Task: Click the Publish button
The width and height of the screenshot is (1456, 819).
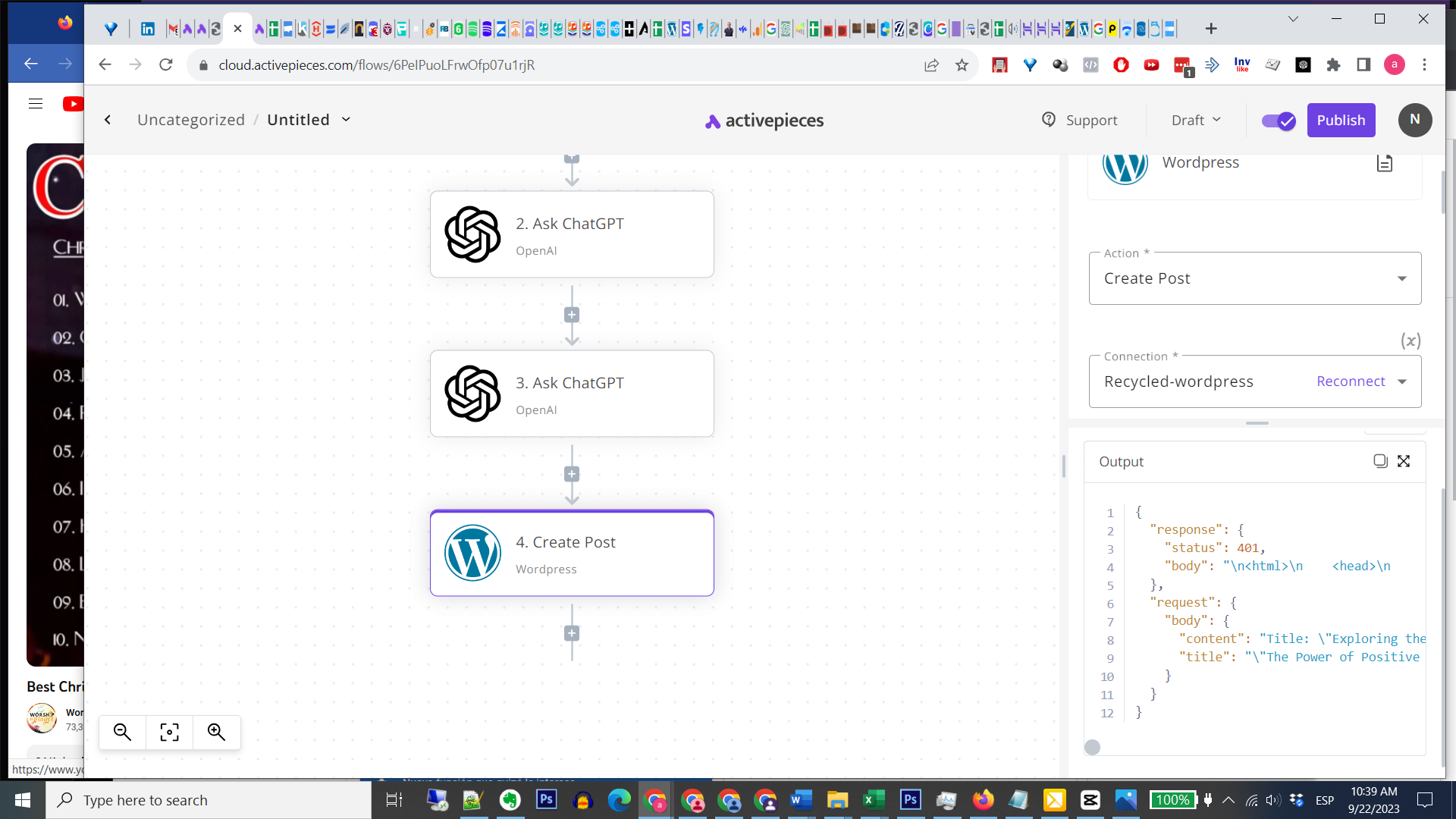Action: (1341, 121)
